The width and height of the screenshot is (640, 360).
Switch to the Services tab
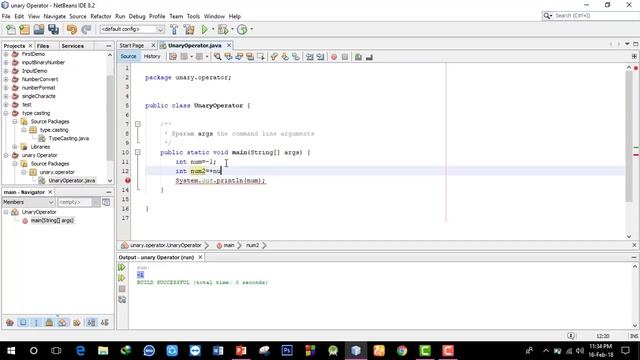click(73, 46)
